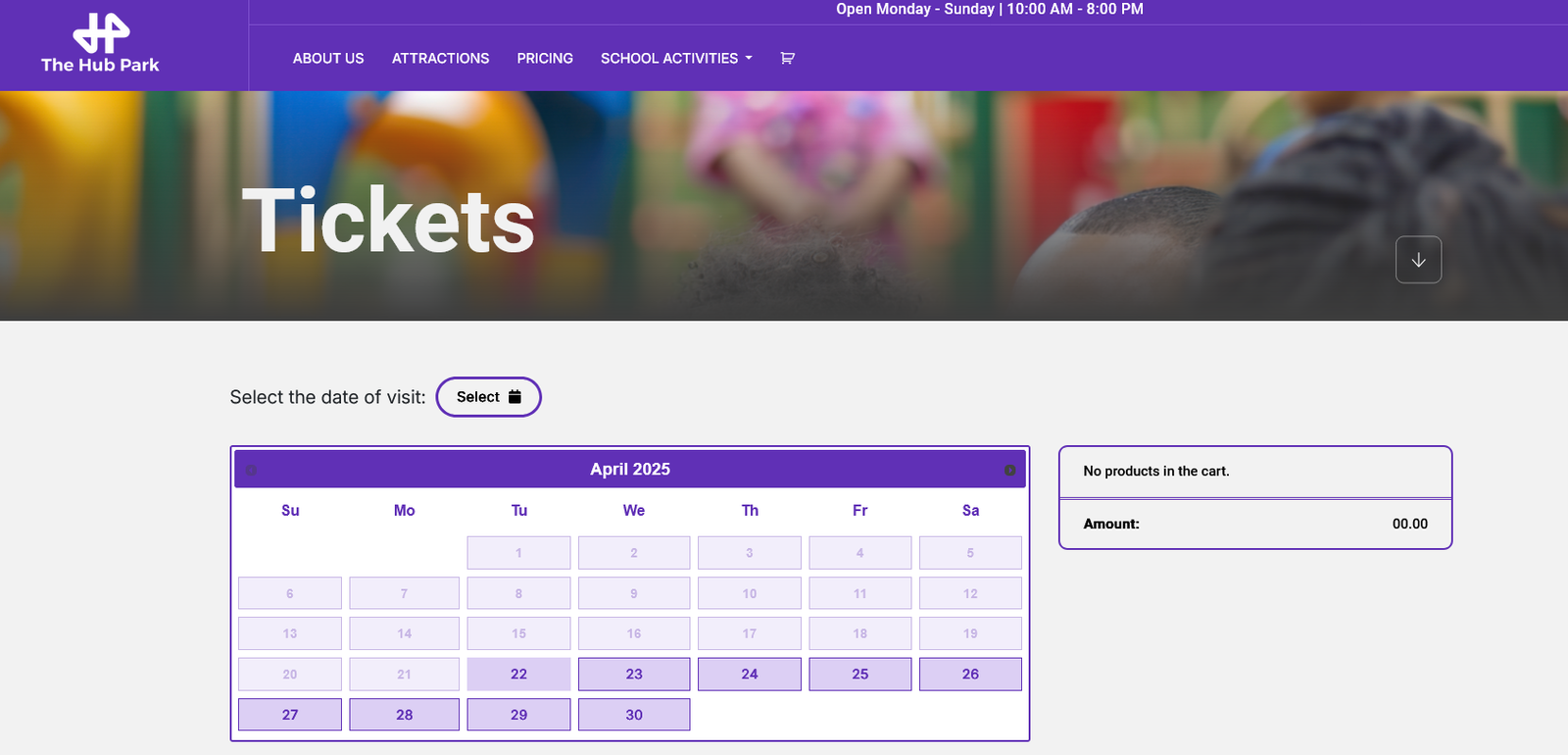Click the Amount label in cart
This screenshot has width=1568, height=755.
tap(1111, 525)
